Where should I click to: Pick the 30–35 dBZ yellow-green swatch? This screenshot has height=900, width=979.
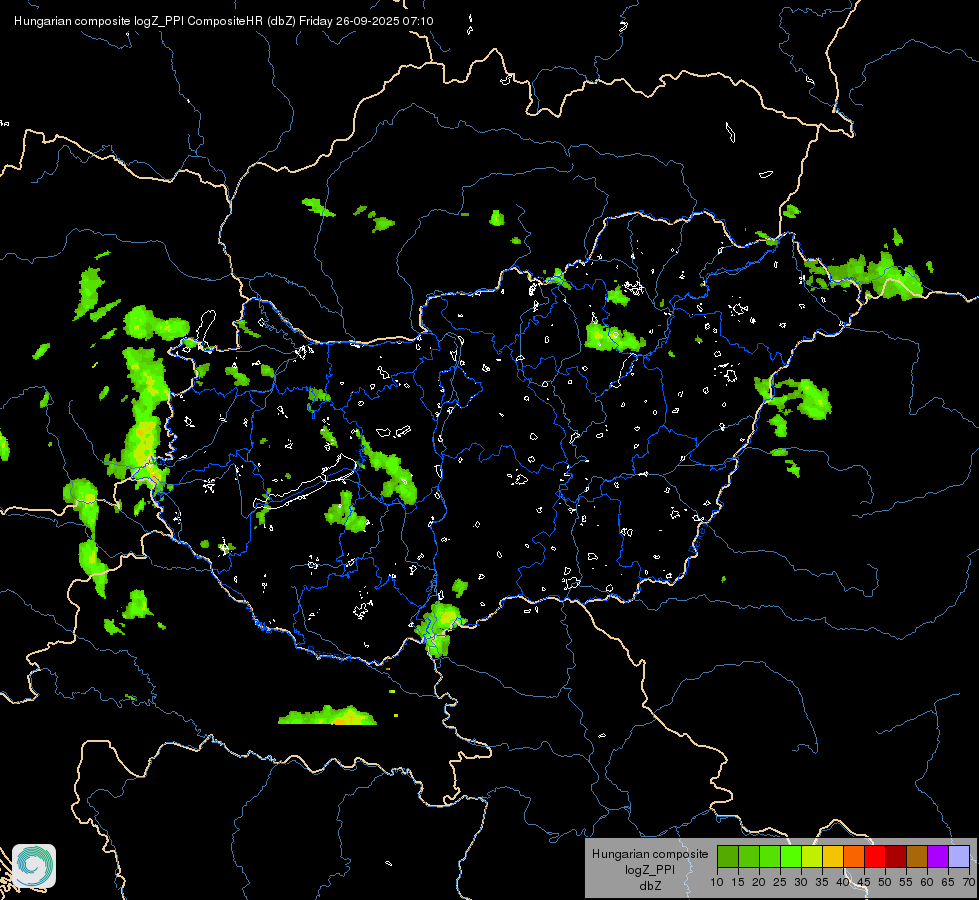[812, 856]
